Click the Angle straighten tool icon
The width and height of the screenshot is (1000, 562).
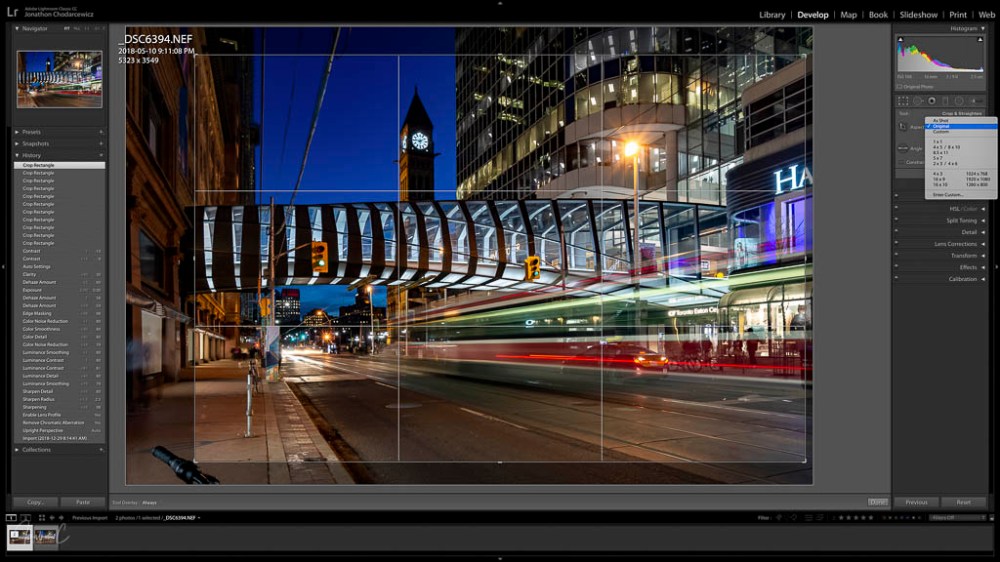coord(903,148)
